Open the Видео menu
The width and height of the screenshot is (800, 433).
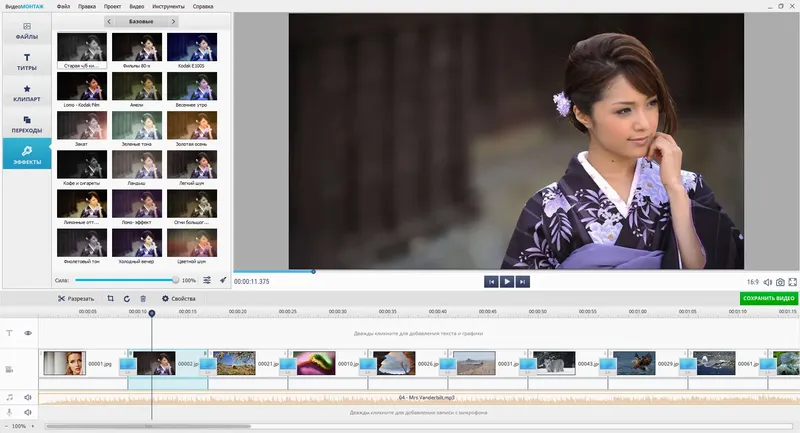tap(136, 7)
